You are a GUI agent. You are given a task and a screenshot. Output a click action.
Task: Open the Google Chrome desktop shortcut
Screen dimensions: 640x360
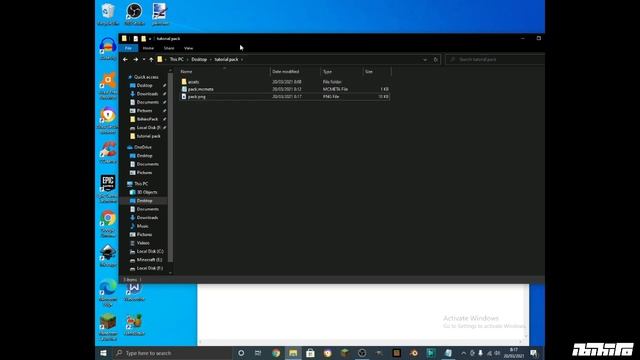click(108, 224)
